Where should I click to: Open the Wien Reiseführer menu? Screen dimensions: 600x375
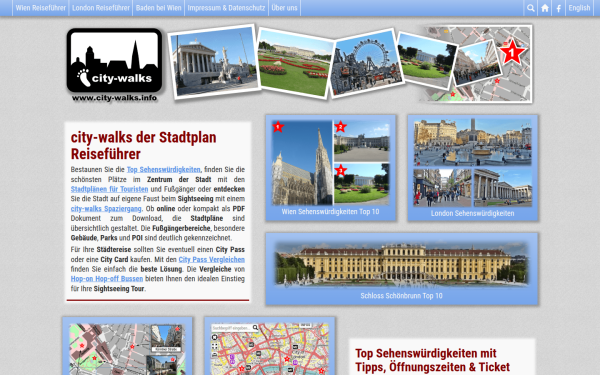41,8
